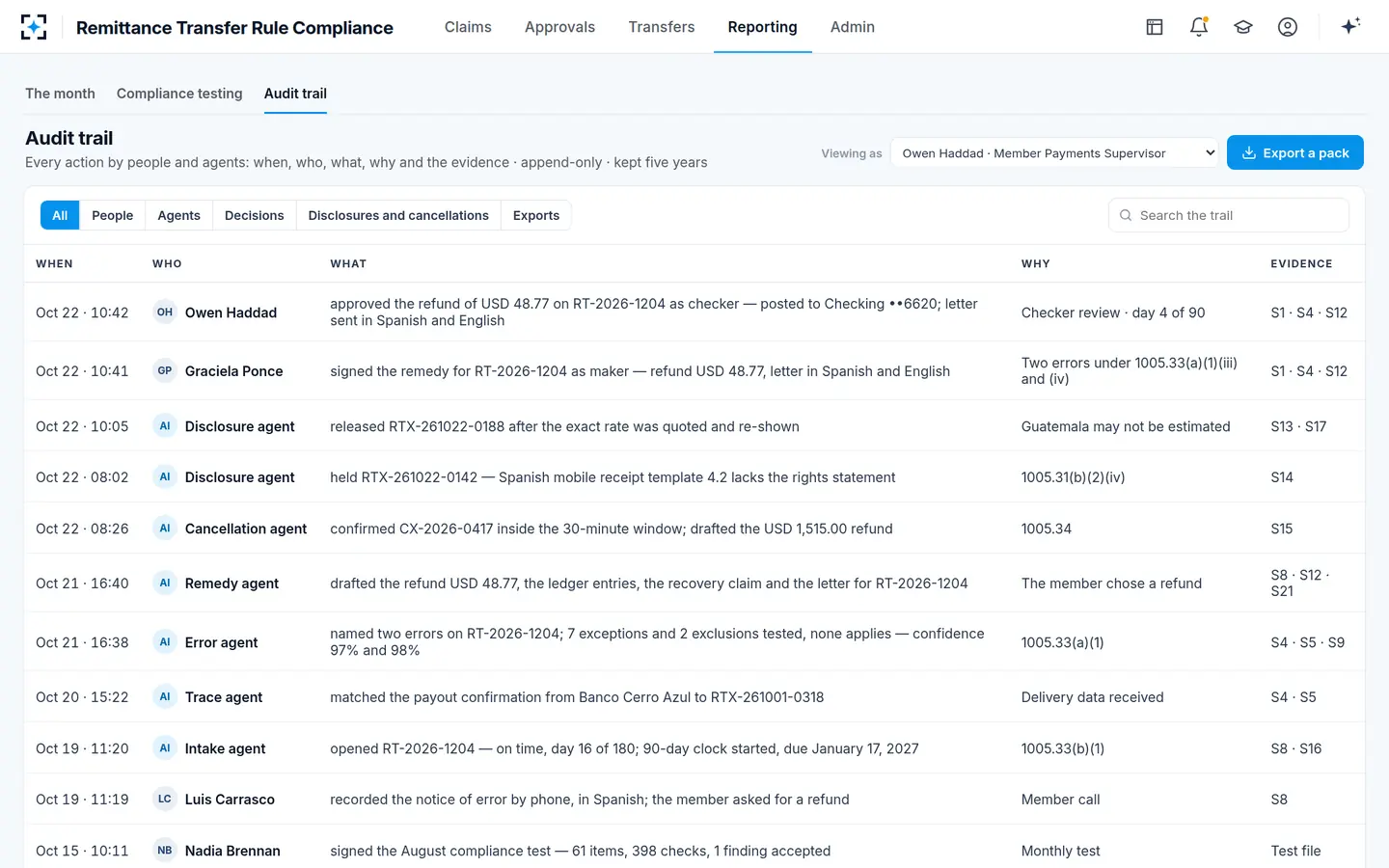1389x868 pixels.
Task: Click the S13 · S17 evidence cell
Action: pos(1298,426)
